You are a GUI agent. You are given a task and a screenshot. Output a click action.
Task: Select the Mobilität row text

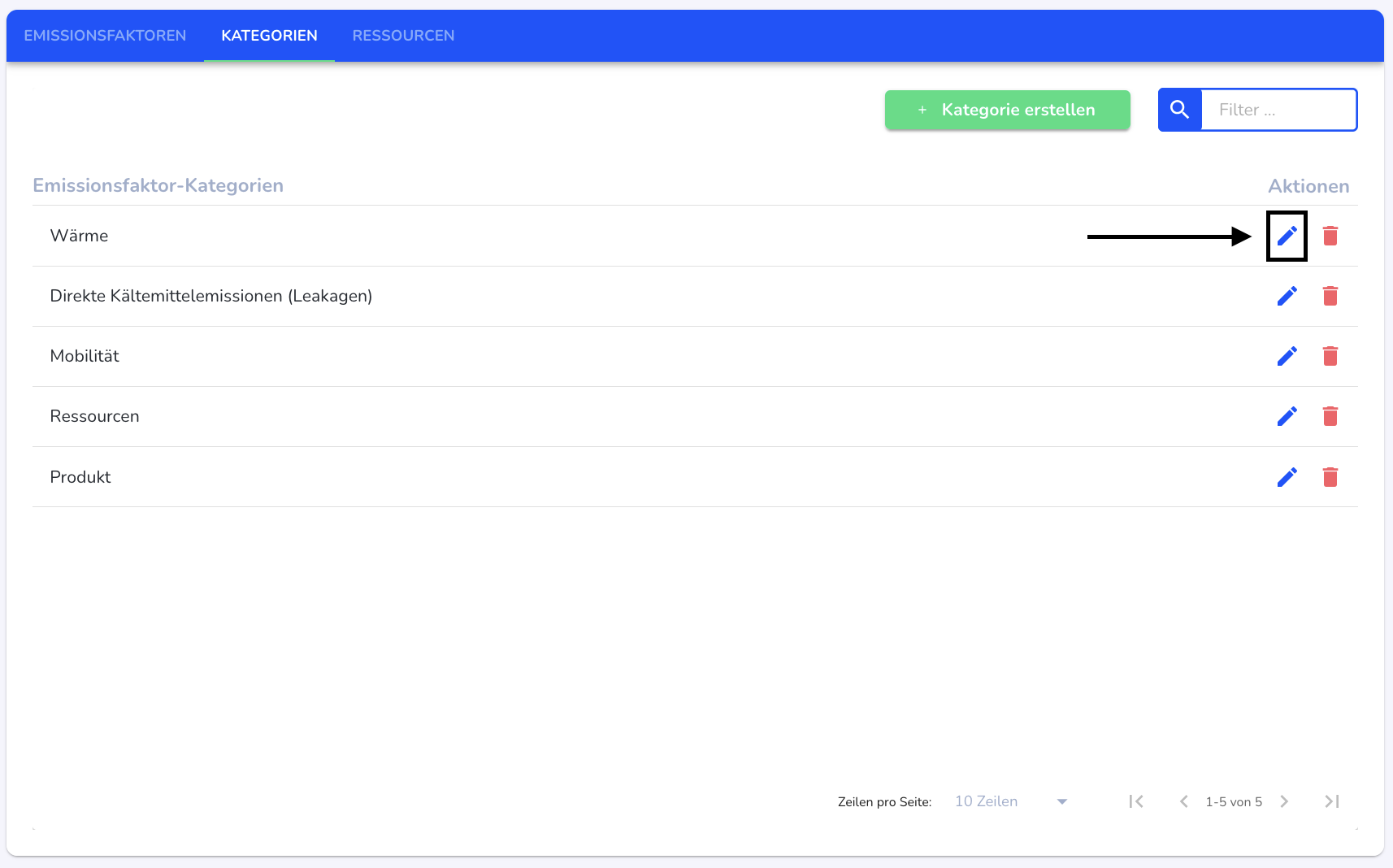85,356
